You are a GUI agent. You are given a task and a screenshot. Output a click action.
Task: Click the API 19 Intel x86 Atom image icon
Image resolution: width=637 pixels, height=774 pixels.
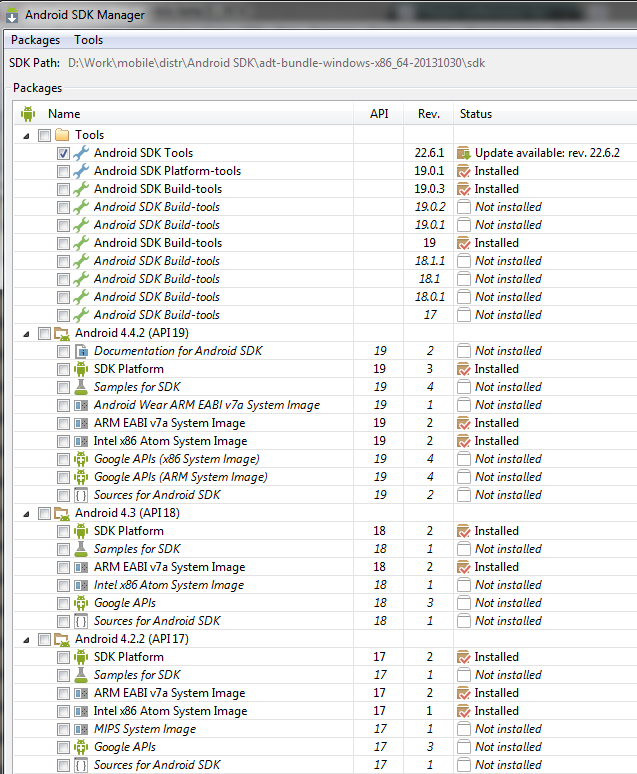point(81,441)
